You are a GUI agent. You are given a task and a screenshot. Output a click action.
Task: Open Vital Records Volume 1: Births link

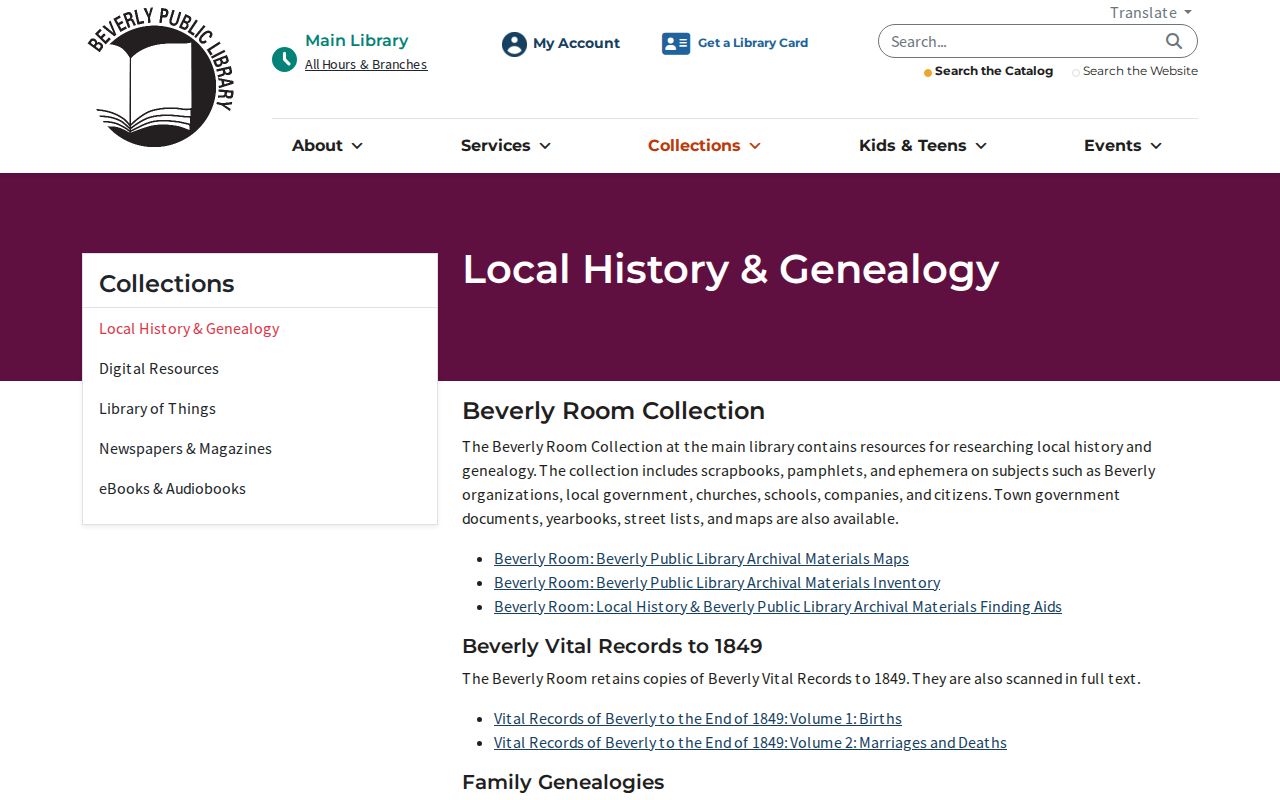[698, 718]
